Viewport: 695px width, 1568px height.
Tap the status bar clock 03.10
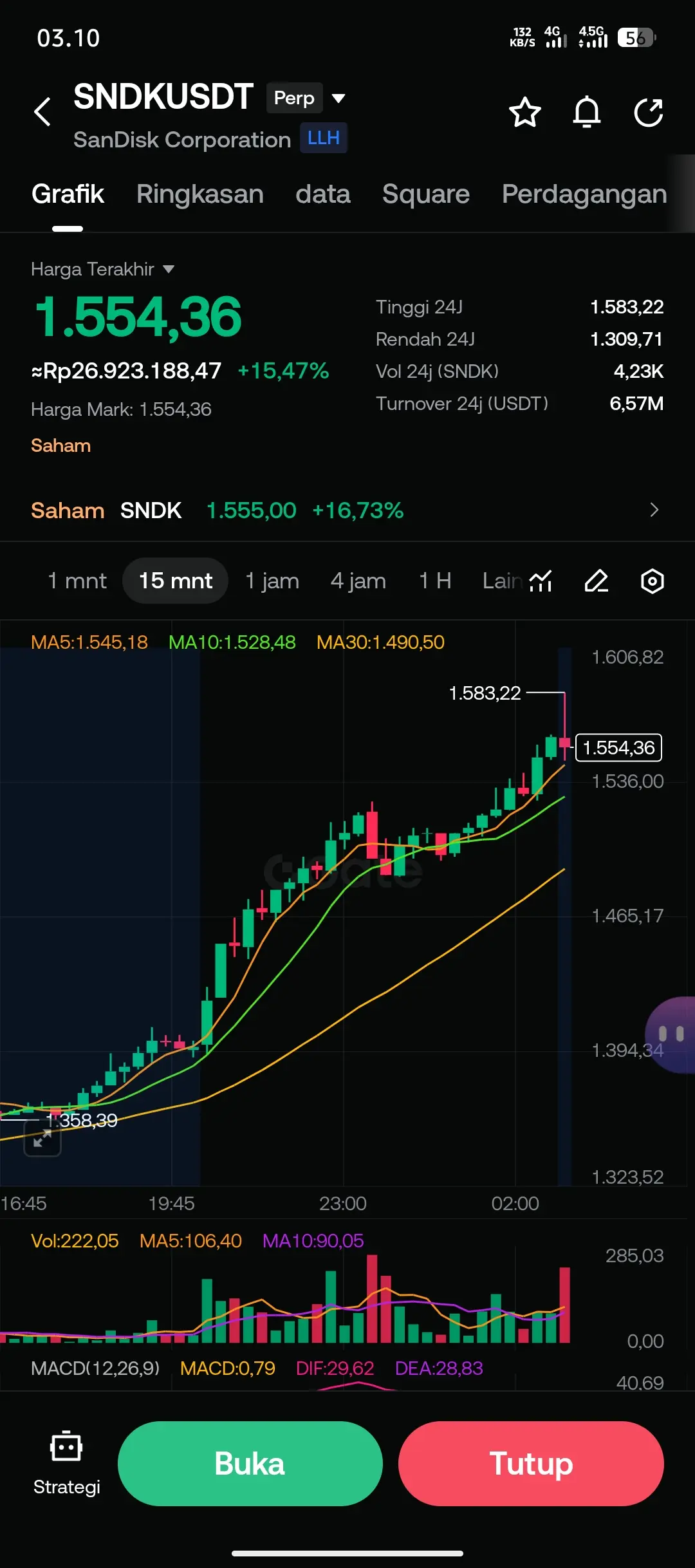[68, 38]
